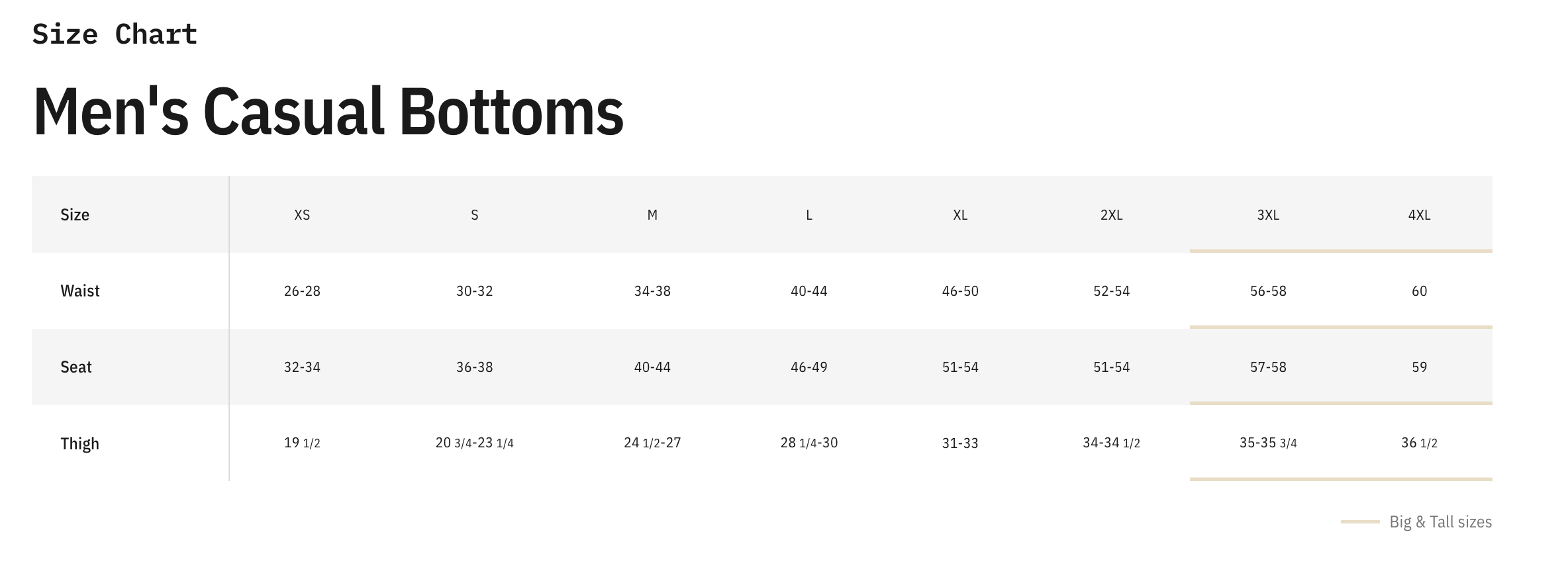Viewport: 1568px width, 585px height.
Task: Select the 3XL size header
Action: (x=1268, y=215)
